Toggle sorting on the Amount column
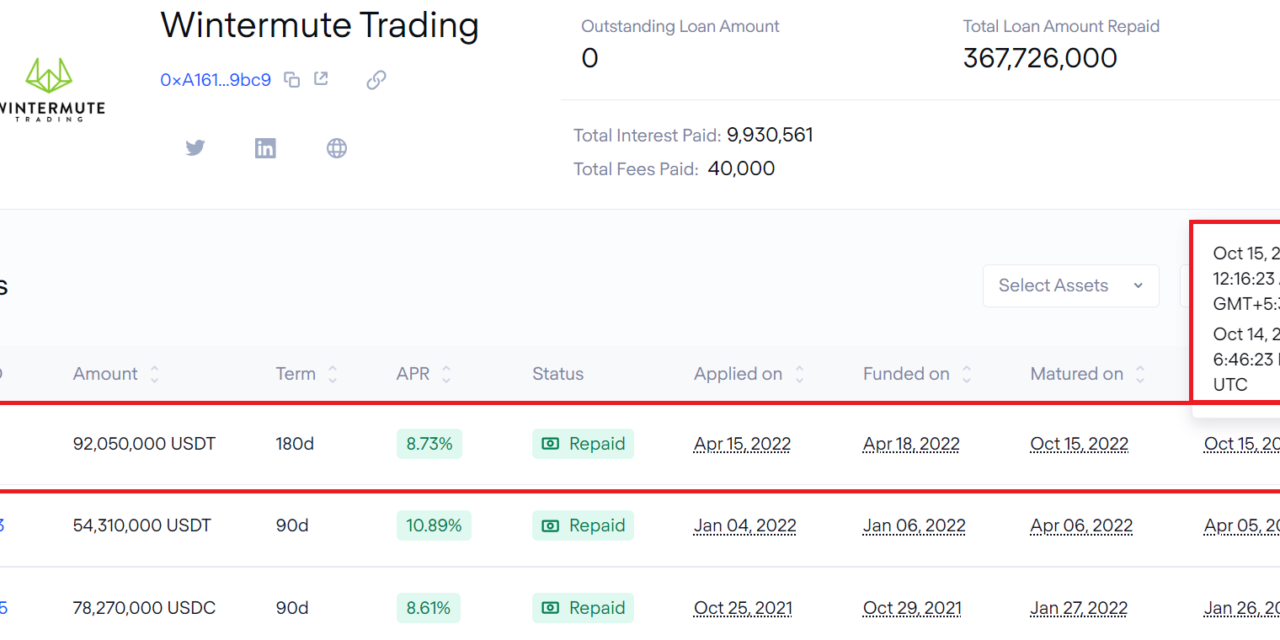The height and width of the screenshot is (640, 1280). coord(153,373)
